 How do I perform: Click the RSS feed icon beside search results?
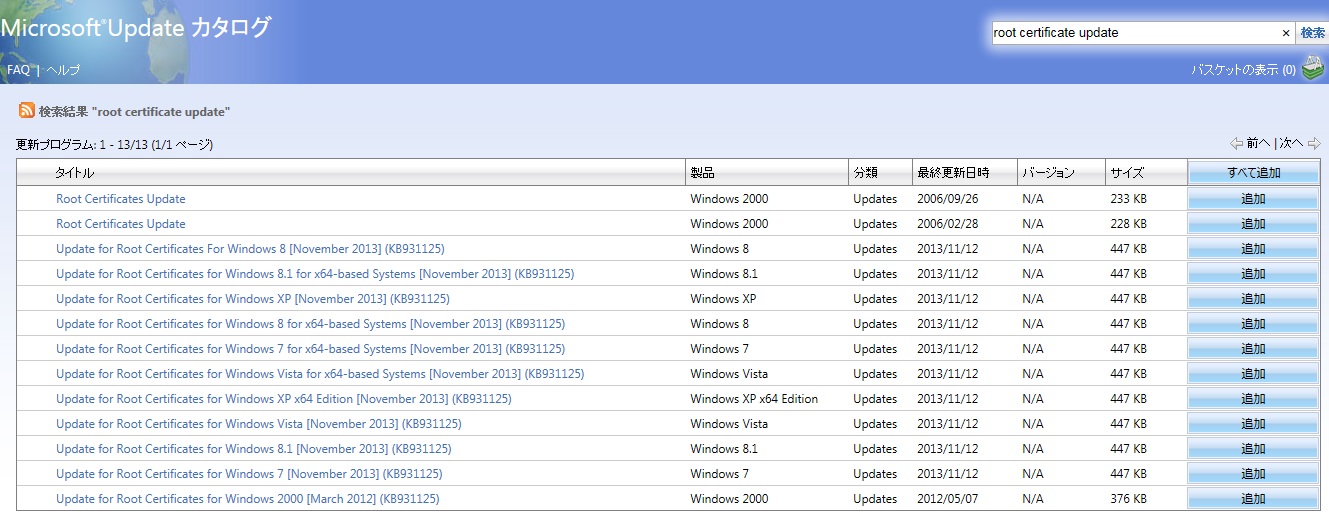[26, 110]
